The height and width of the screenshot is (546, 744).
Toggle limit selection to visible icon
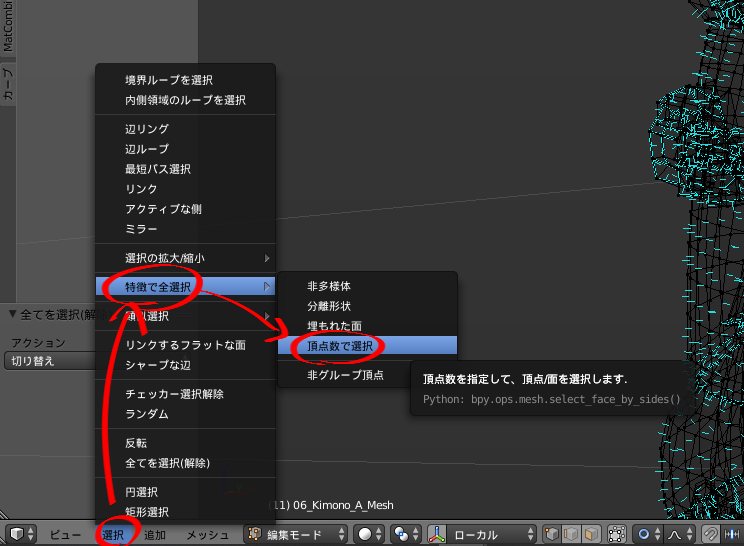(617, 534)
